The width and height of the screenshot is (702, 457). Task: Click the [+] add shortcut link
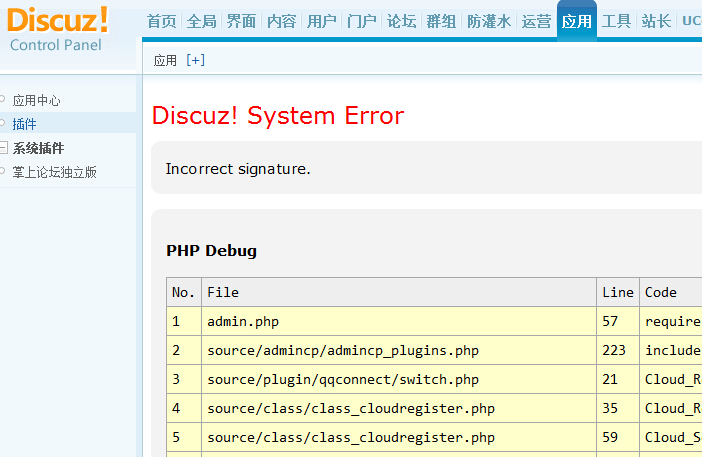coord(196,60)
